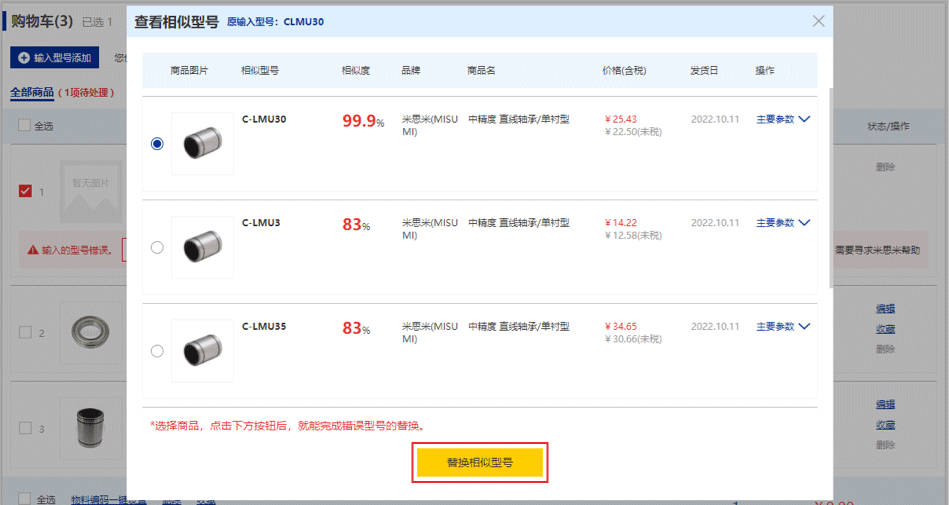Expand 主要参数 for C-LMU35
This screenshot has height=505, width=949.
click(782, 327)
